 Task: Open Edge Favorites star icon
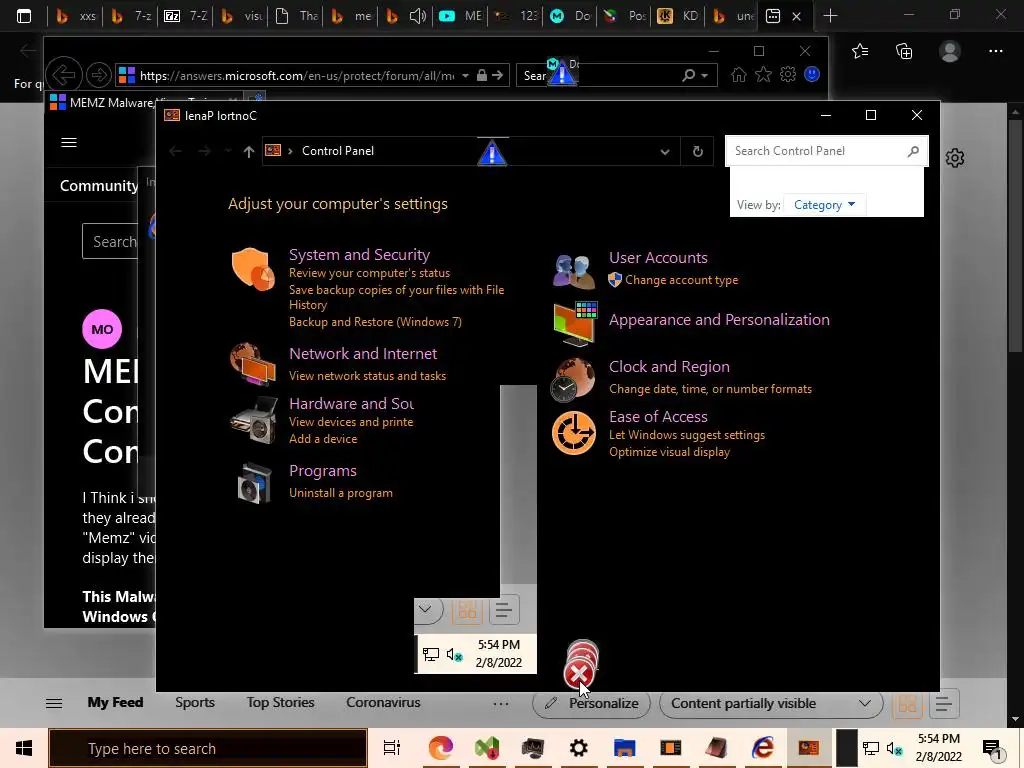[x=859, y=51]
